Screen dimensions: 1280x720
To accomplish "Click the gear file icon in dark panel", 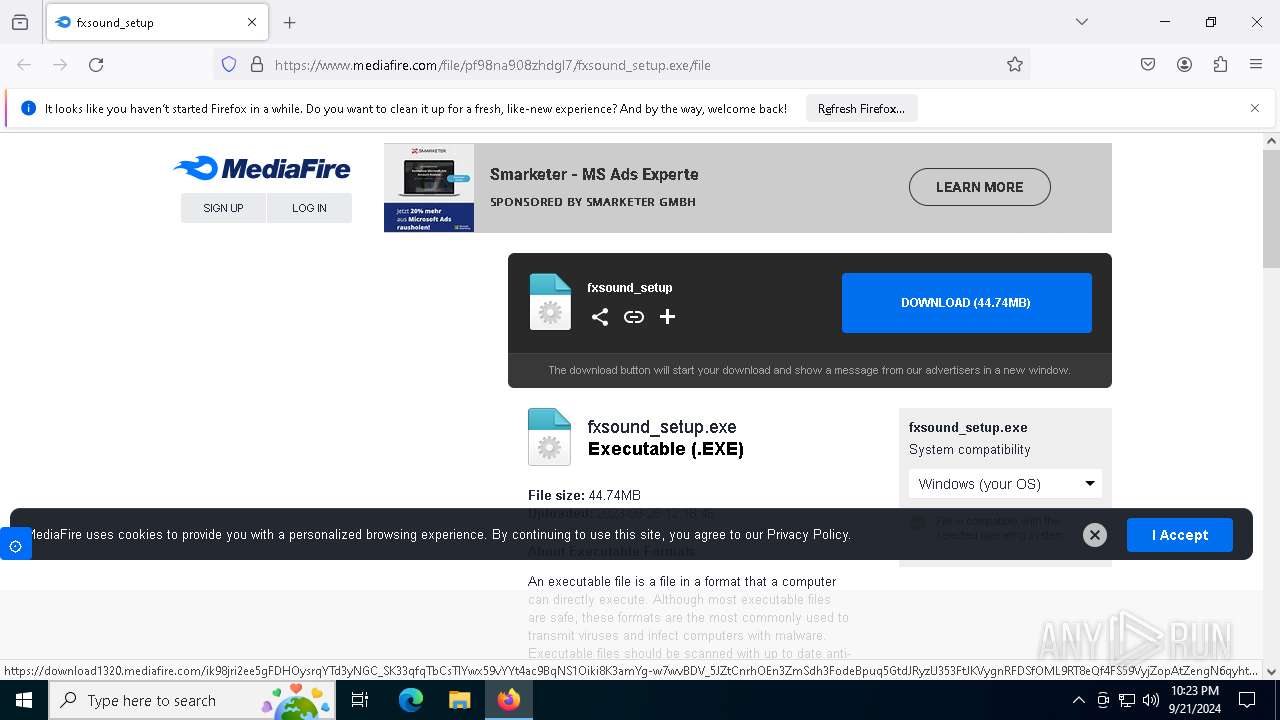I will (550, 302).
